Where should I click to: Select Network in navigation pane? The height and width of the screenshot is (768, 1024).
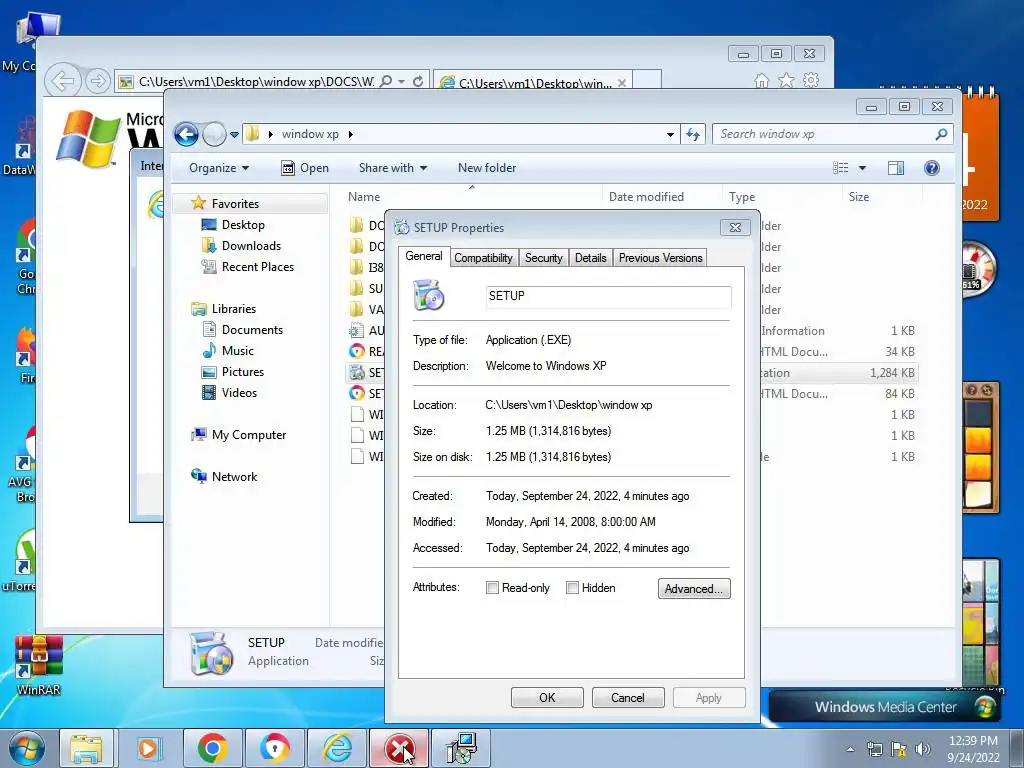(x=234, y=477)
